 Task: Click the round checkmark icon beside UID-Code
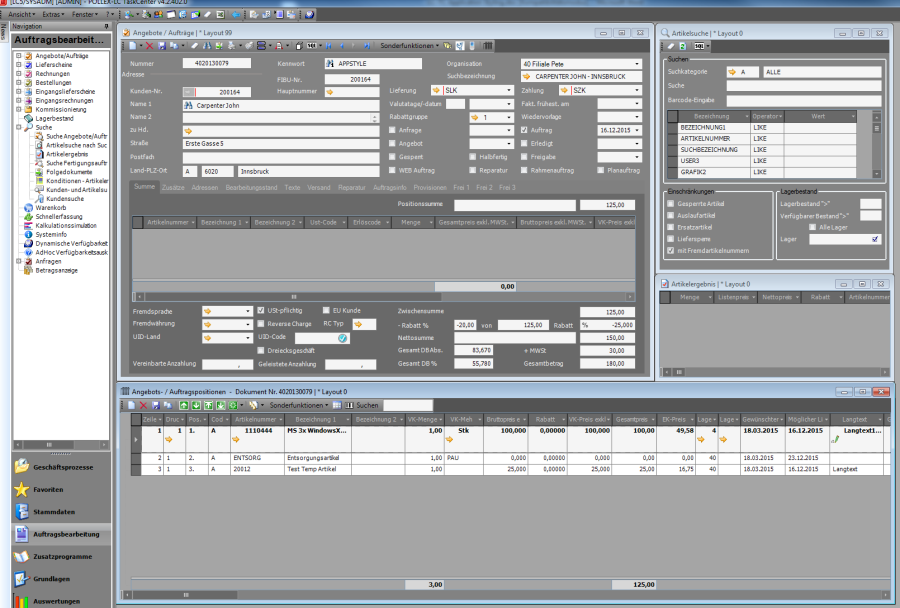[343, 338]
